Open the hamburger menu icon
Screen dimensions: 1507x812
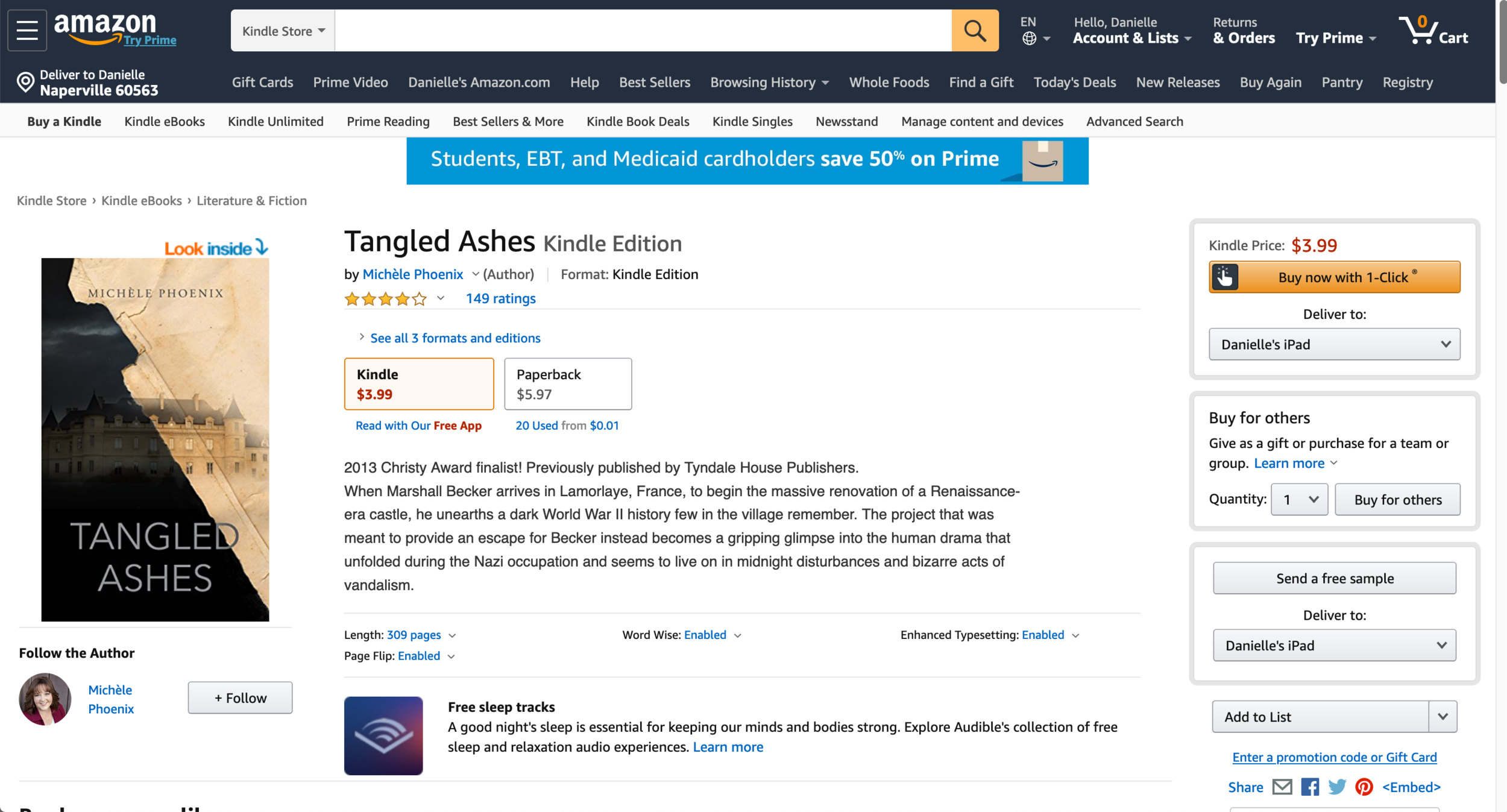tap(27, 30)
